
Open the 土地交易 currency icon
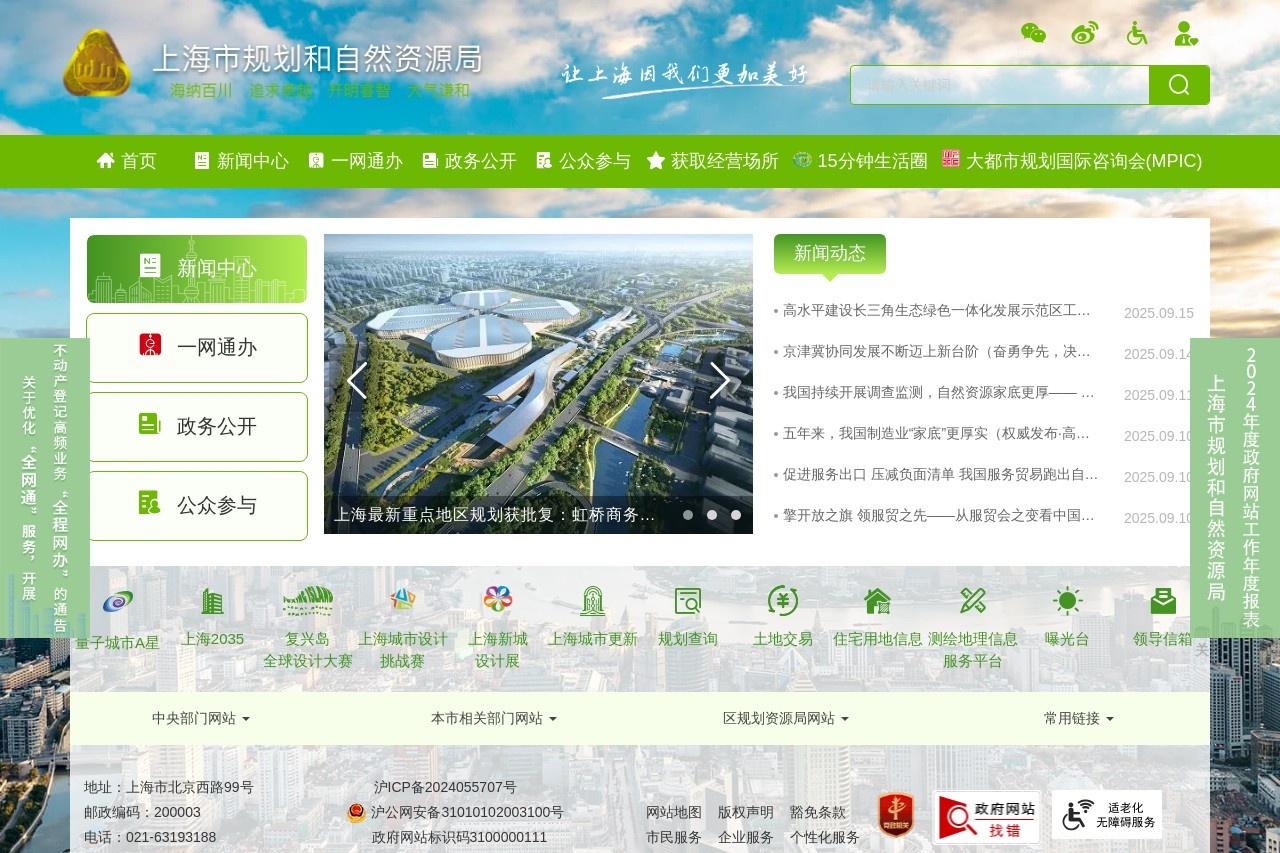click(x=782, y=600)
